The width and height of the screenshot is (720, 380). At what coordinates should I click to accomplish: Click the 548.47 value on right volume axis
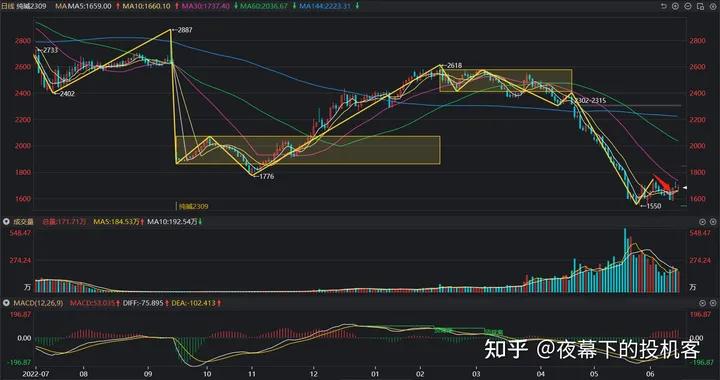click(700, 233)
